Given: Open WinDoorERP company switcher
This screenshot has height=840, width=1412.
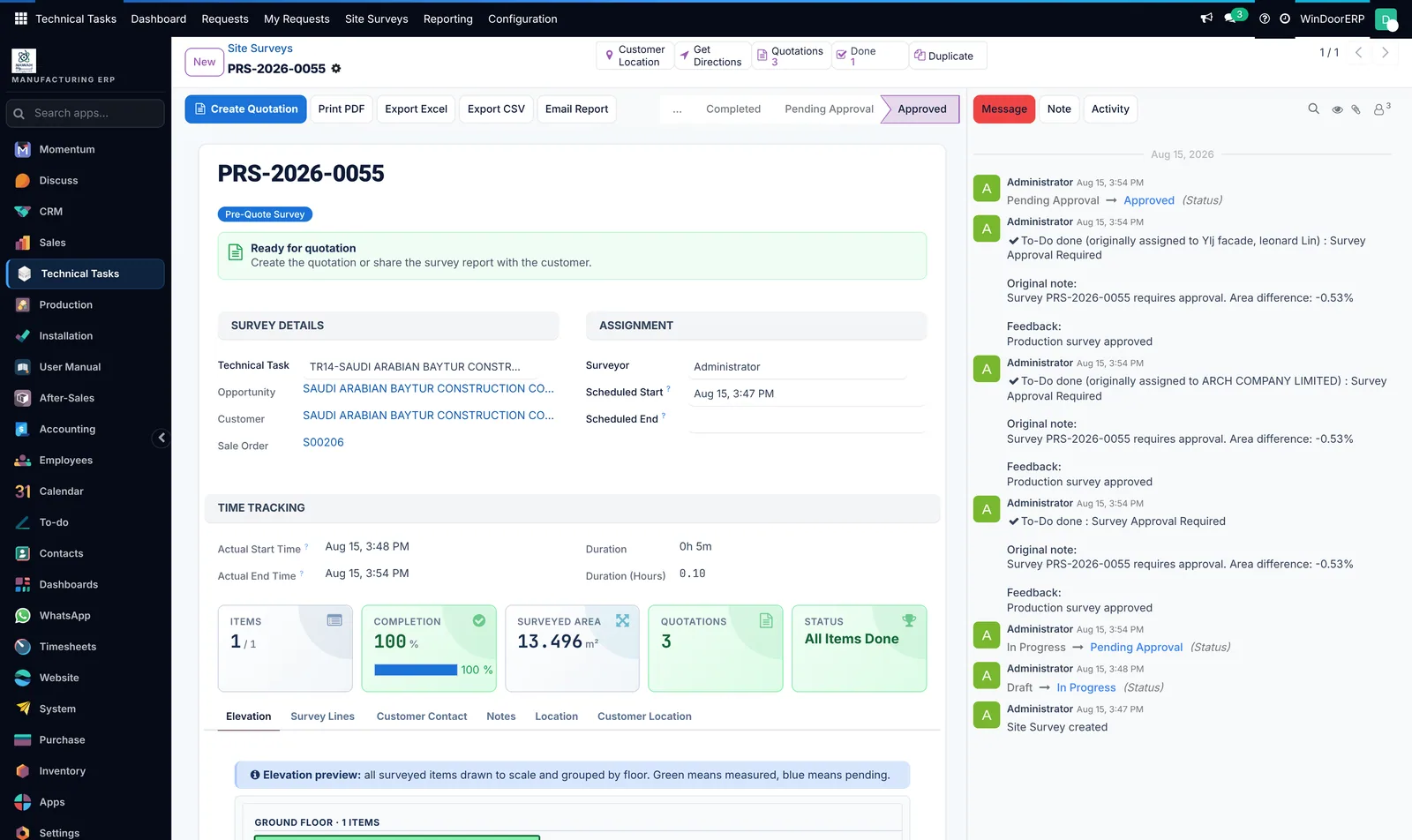Looking at the screenshot, I should coord(1332,19).
